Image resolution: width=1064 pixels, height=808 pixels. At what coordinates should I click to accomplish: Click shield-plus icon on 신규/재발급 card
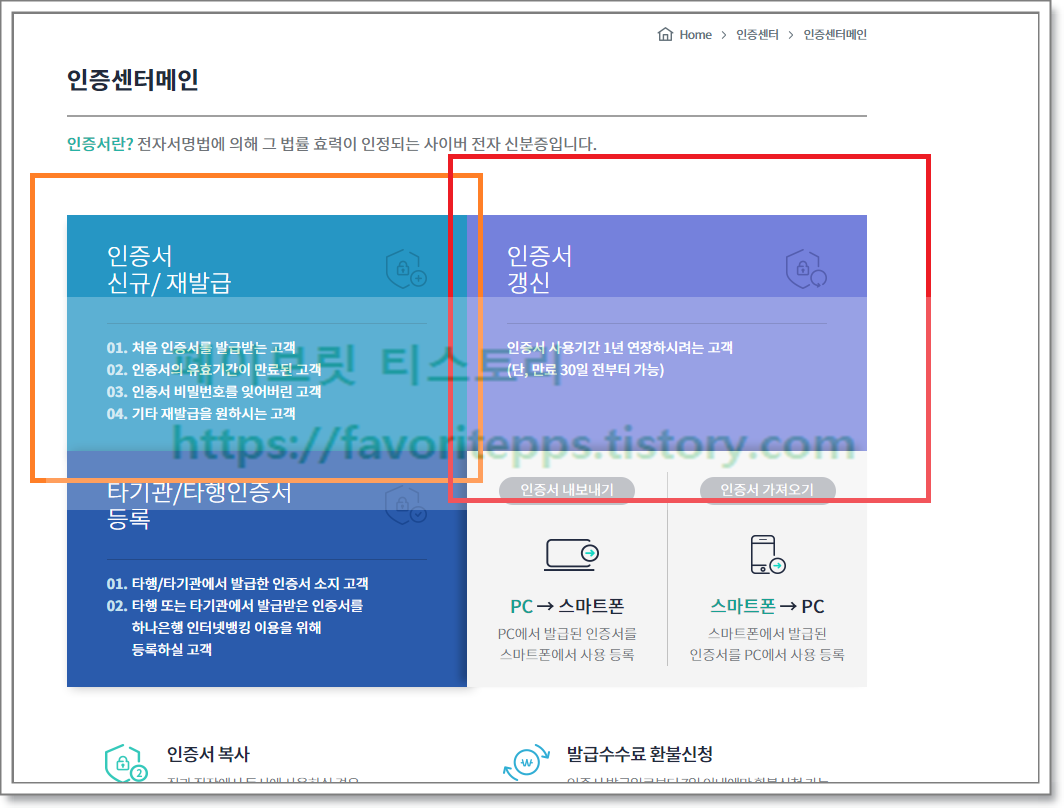(x=406, y=269)
